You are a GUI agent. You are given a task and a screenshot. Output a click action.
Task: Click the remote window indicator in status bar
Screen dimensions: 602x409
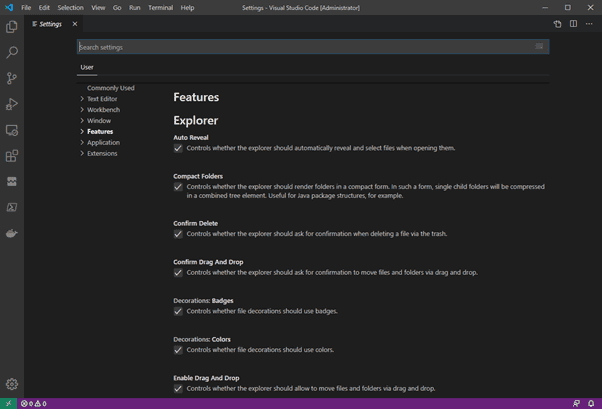pos(8,403)
